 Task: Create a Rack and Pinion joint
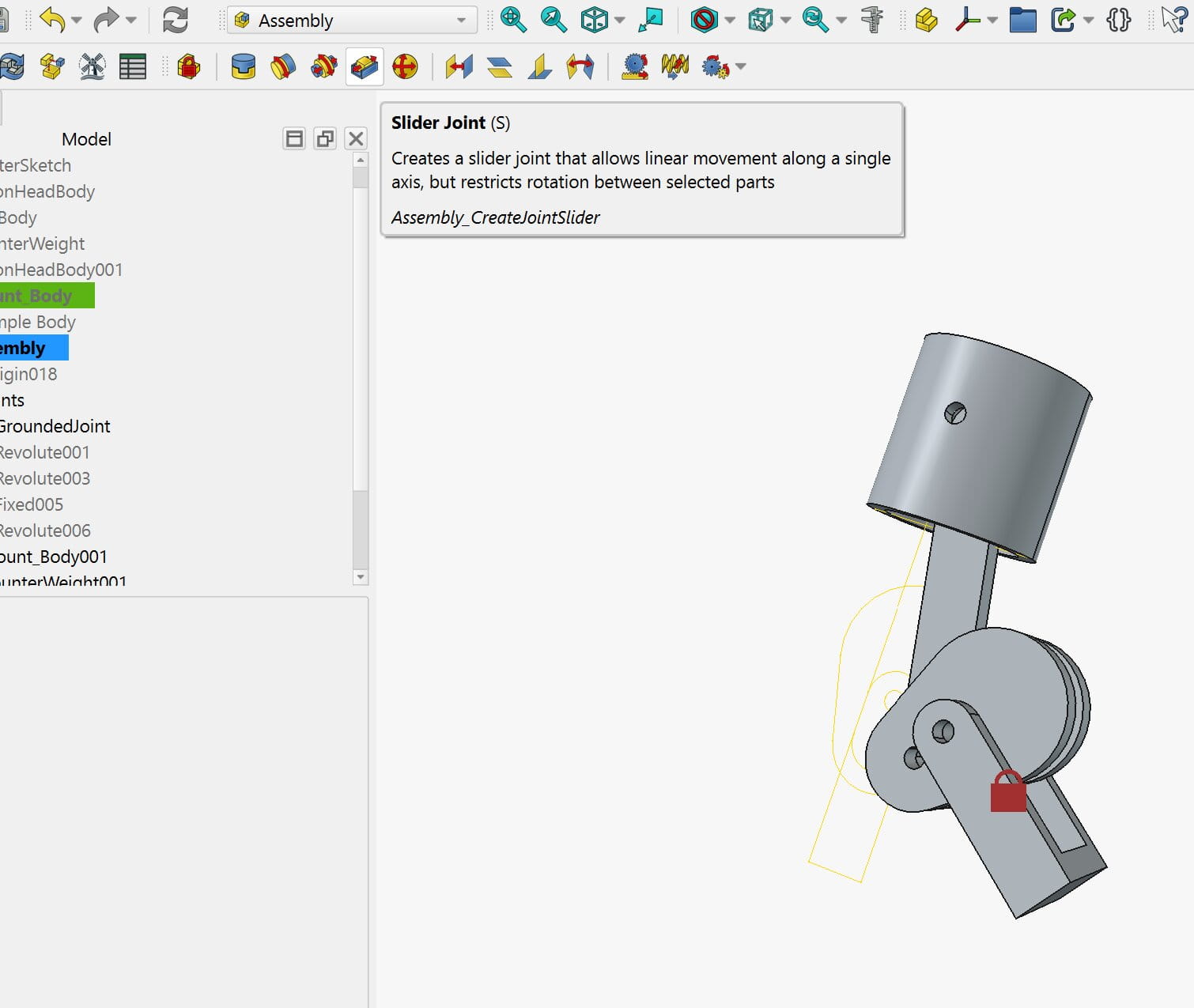click(634, 67)
